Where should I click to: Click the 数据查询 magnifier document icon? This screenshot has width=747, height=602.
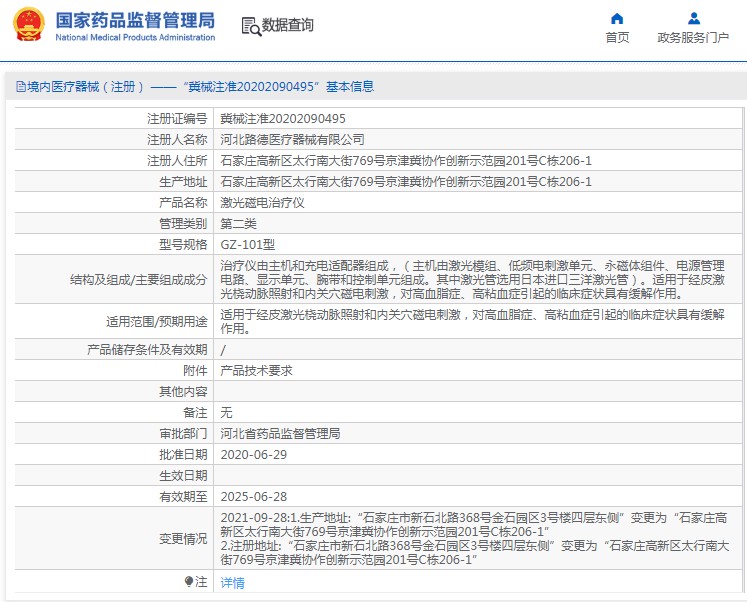pos(250,25)
